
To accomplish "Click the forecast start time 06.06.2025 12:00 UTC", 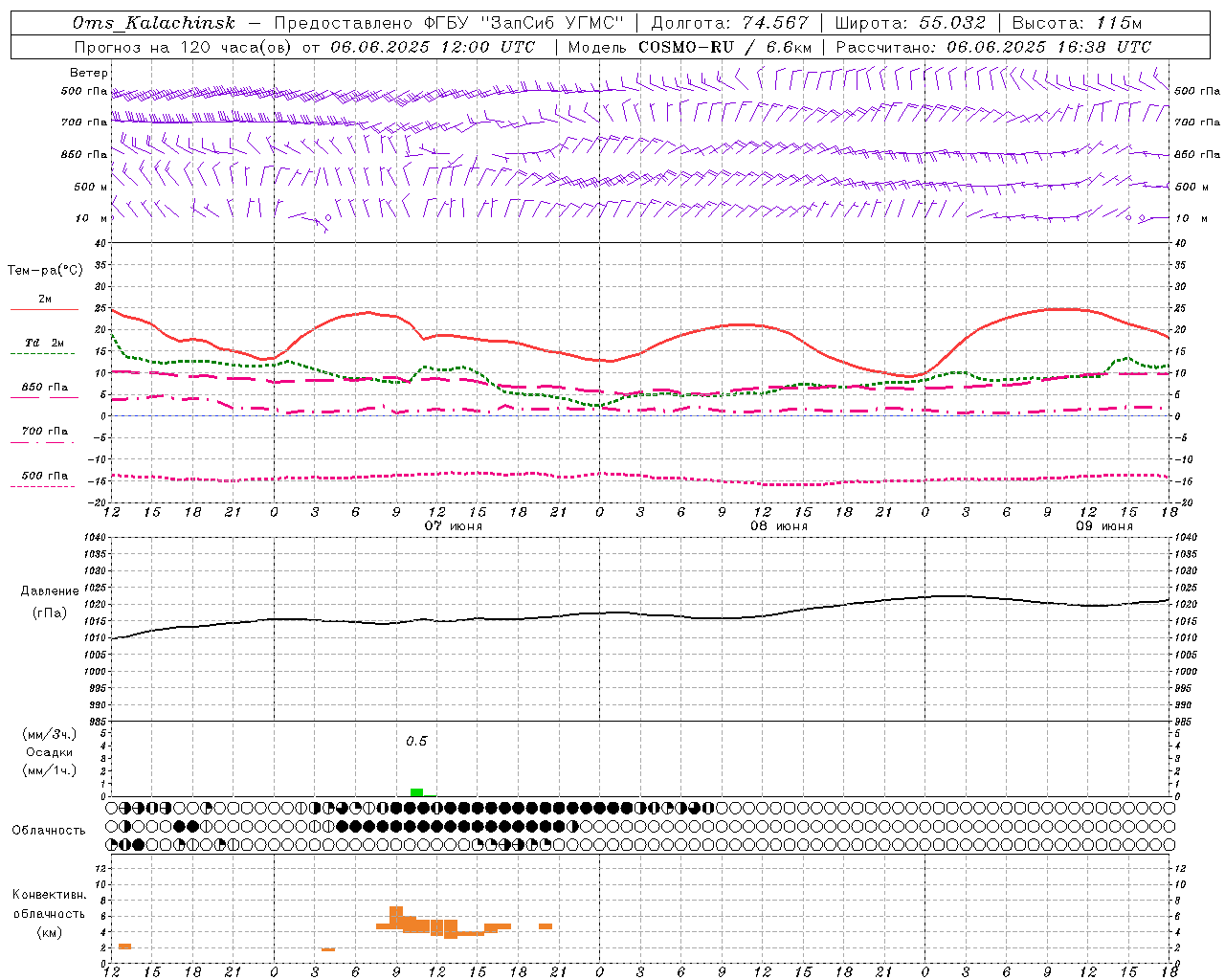I will click(433, 47).
